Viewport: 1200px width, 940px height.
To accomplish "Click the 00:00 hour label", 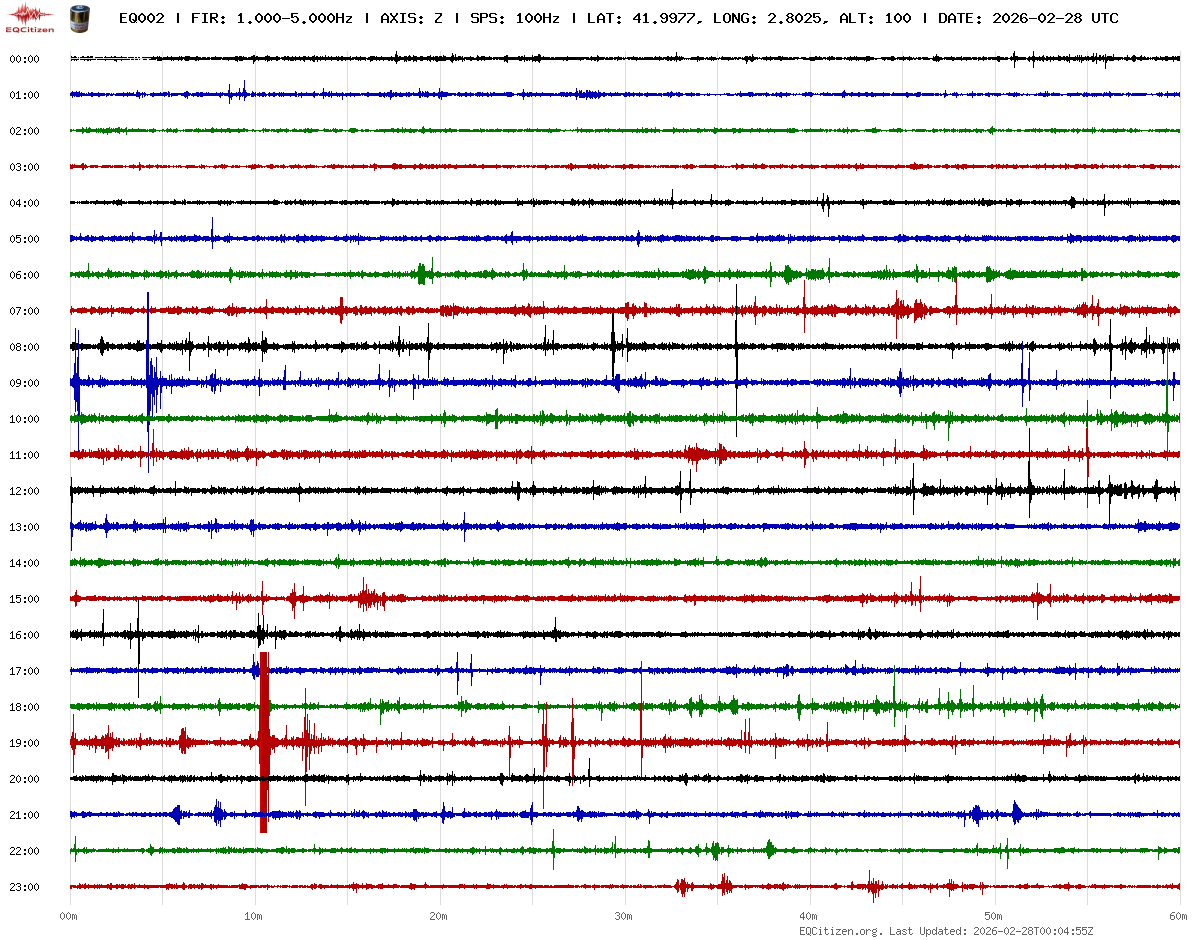I will 24,59.
